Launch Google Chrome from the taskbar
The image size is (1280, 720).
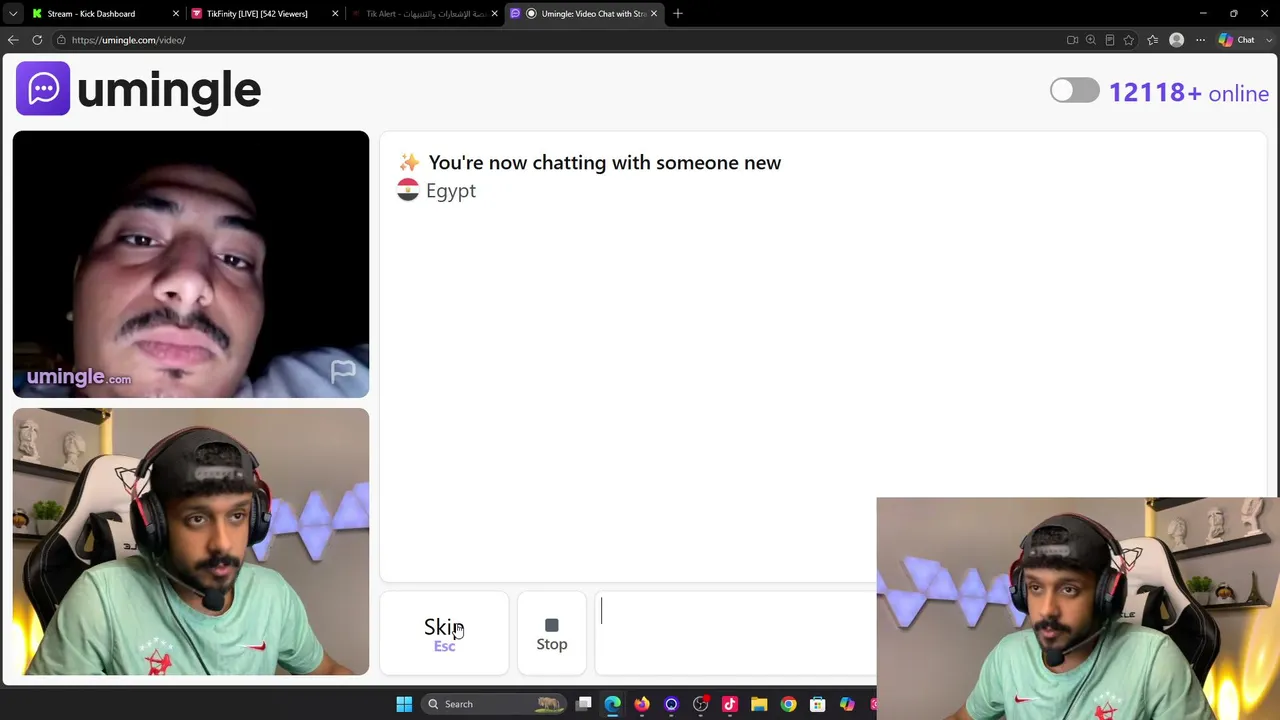pos(789,704)
